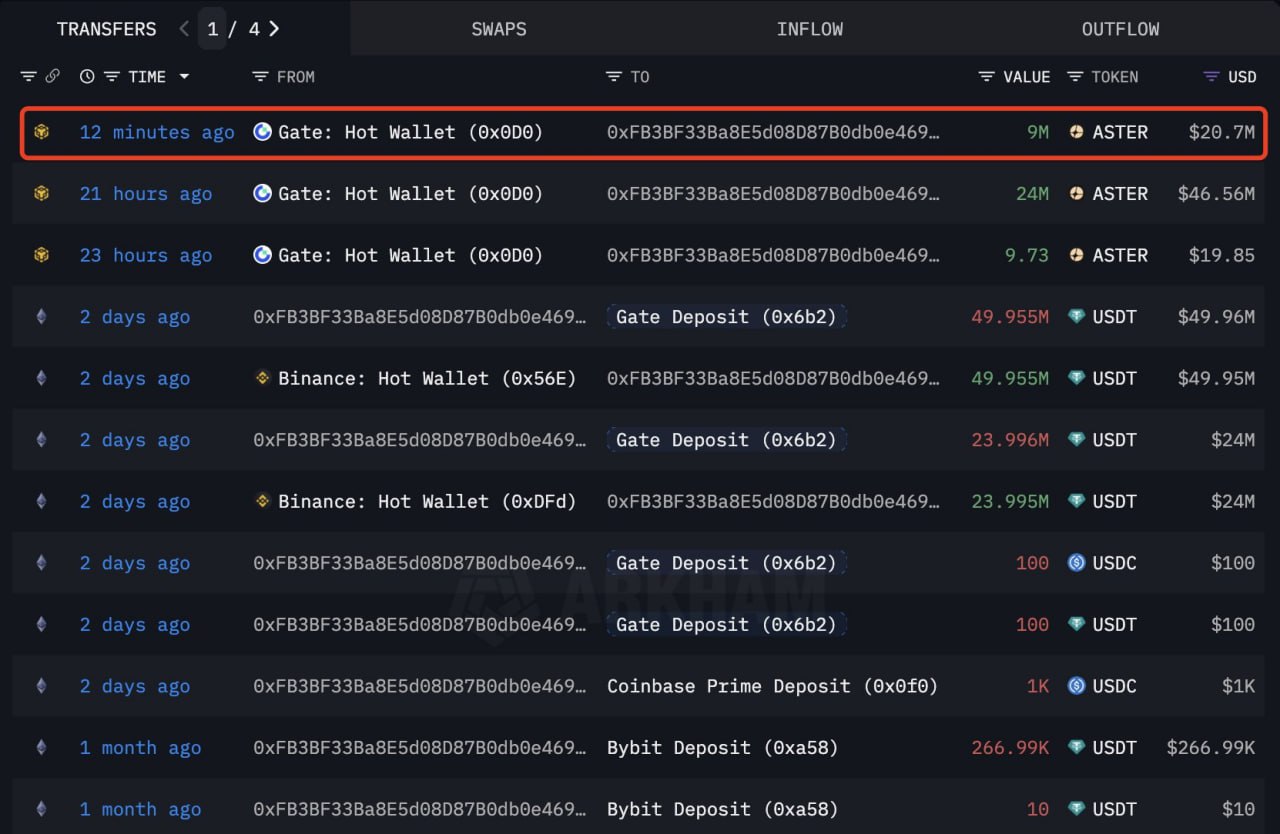Click the Ethereum chain icon on the Coinbase Prime row
Viewport: 1280px width, 834px height.
41,686
